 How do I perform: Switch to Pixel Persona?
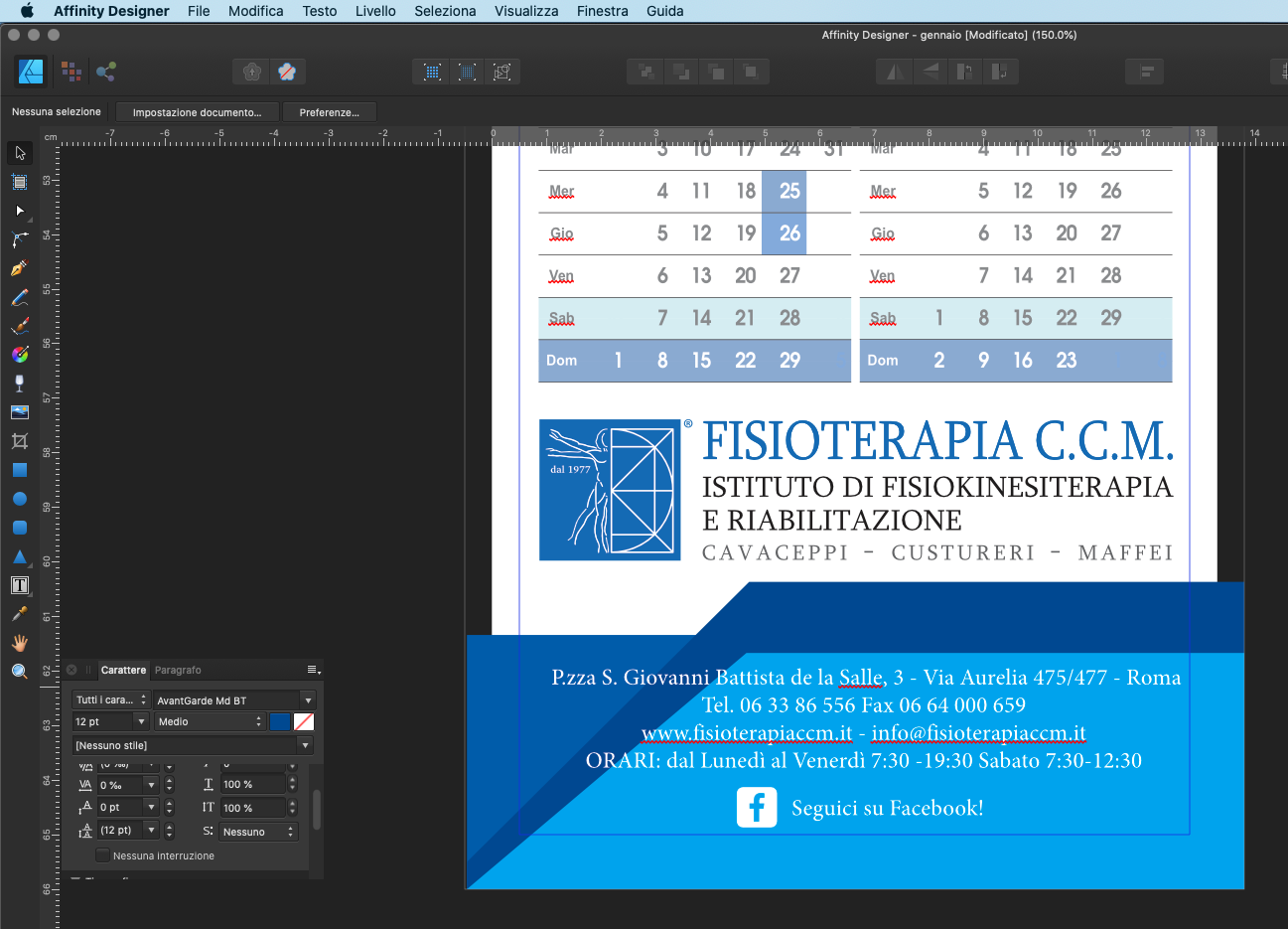point(71,72)
